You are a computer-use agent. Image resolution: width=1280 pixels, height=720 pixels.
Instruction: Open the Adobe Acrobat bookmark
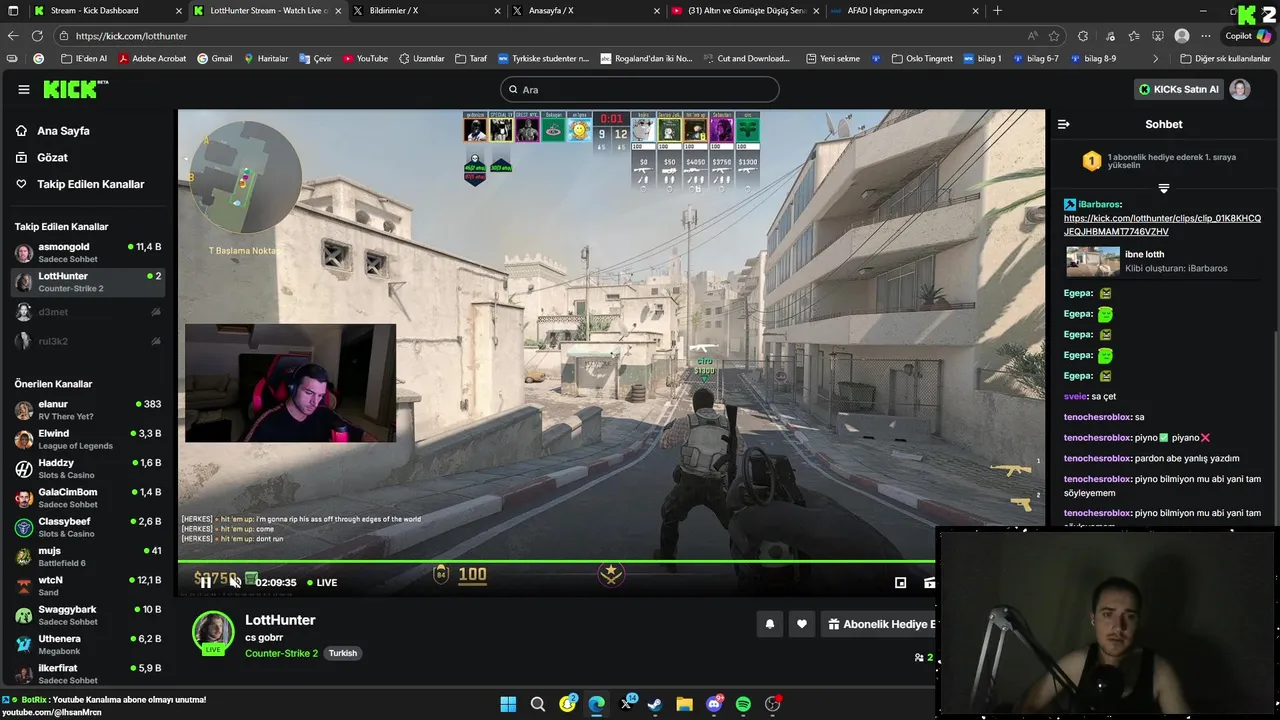[152, 58]
